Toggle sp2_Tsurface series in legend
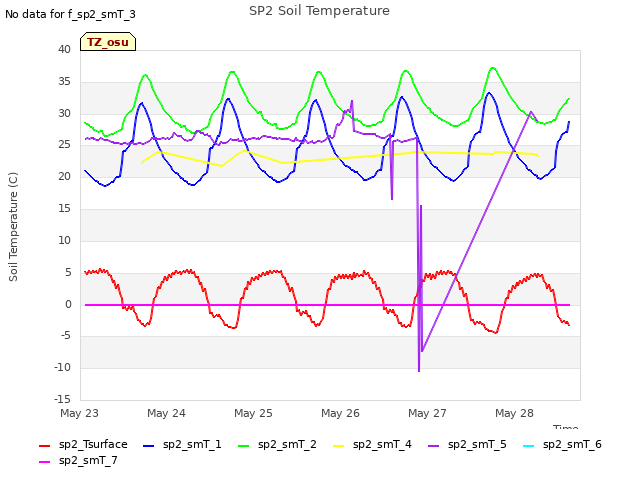The image size is (640, 480). [83, 444]
